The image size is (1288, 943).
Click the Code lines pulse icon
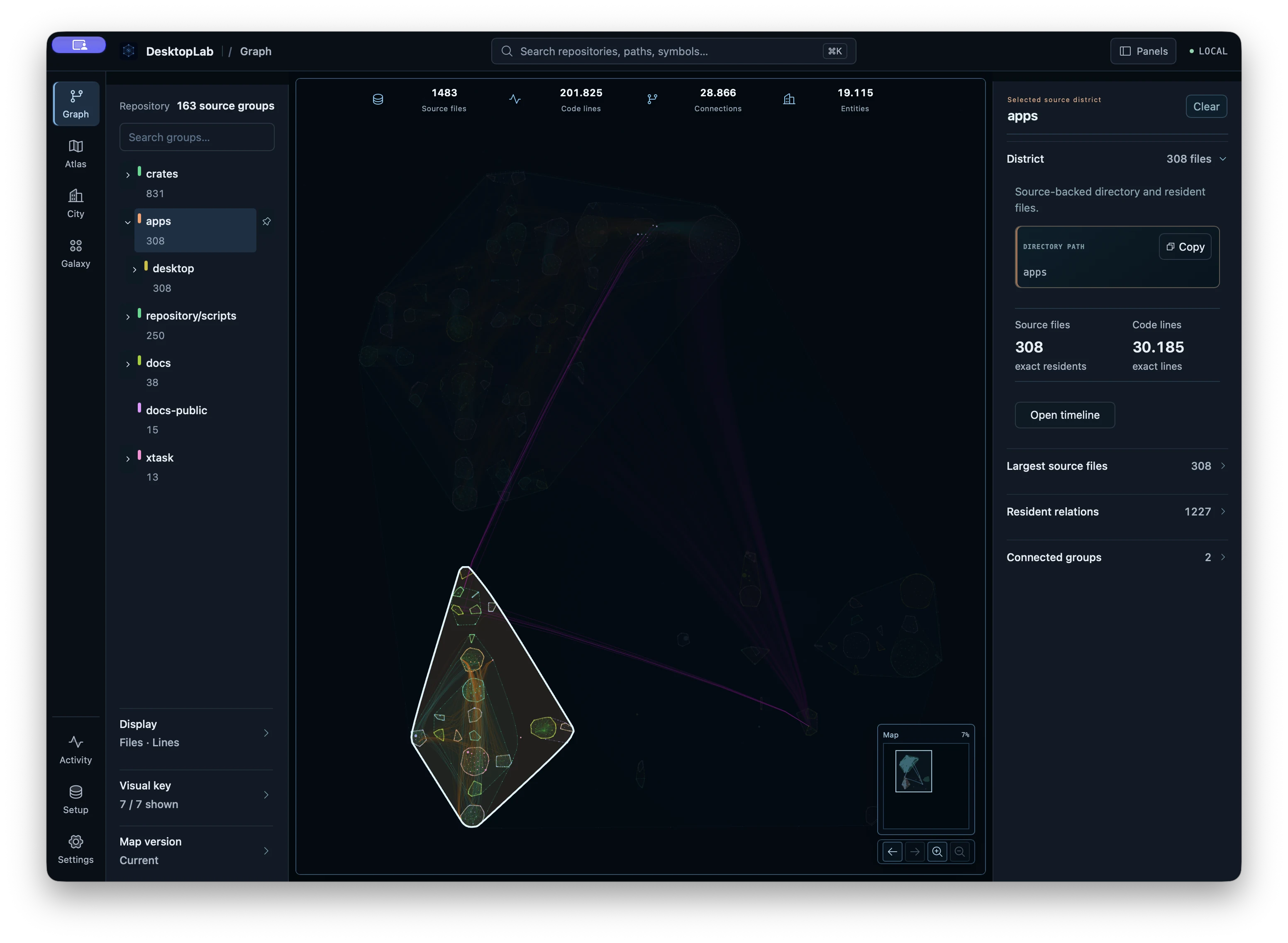tap(515, 99)
